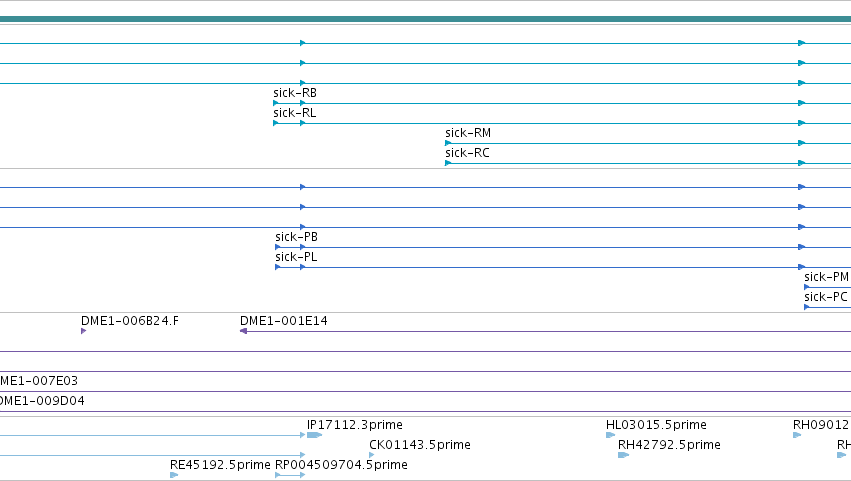Select the HL03015.5prime EST label
The height and width of the screenshot is (481, 851).
656,425
